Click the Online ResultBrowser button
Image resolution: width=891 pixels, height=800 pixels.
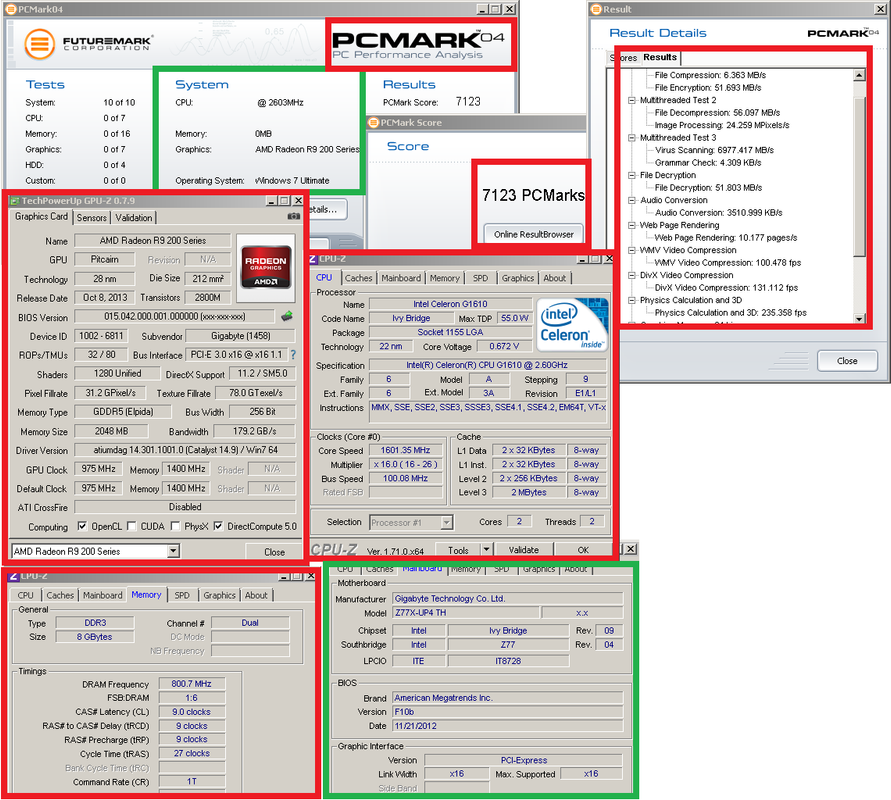click(x=534, y=234)
